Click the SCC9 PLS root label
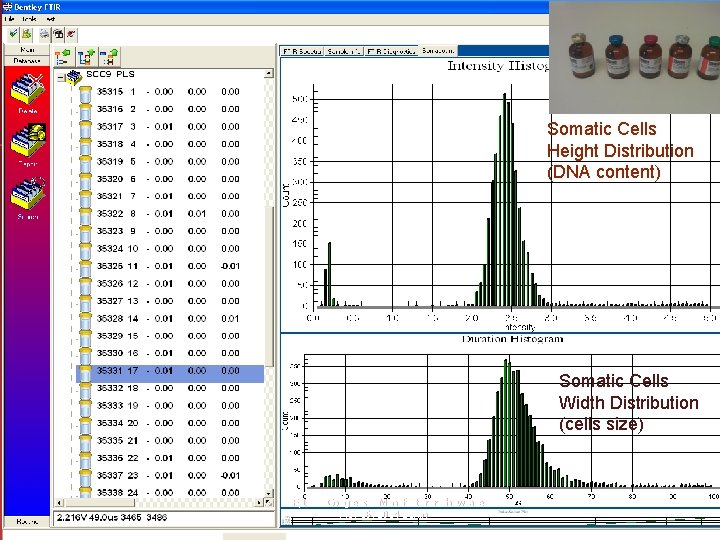Screen dimensions: 720x540 [110, 74]
